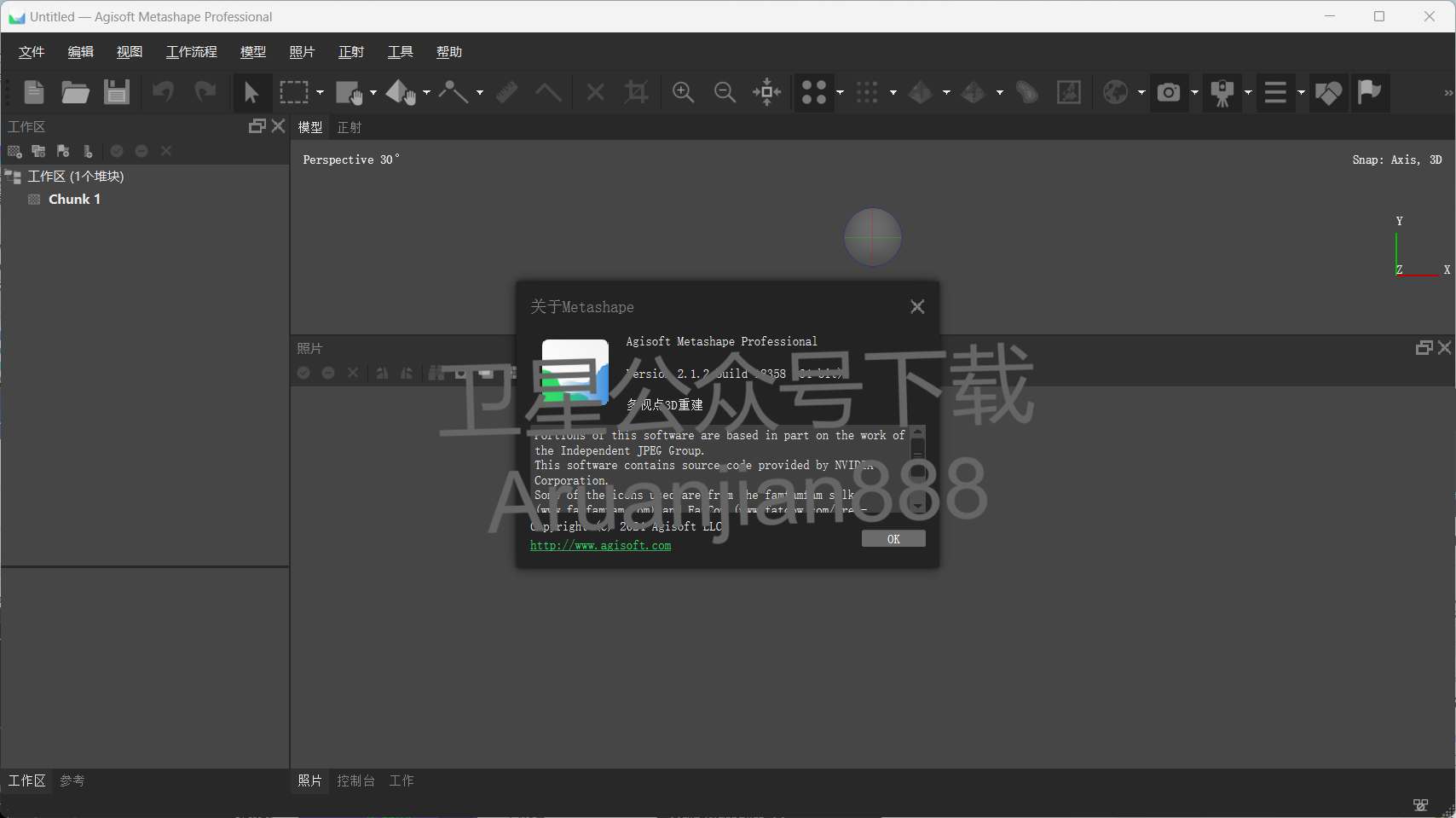Open the 模型 menu in the menu bar
Image resolution: width=1456 pixels, height=818 pixels.
[253, 52]
